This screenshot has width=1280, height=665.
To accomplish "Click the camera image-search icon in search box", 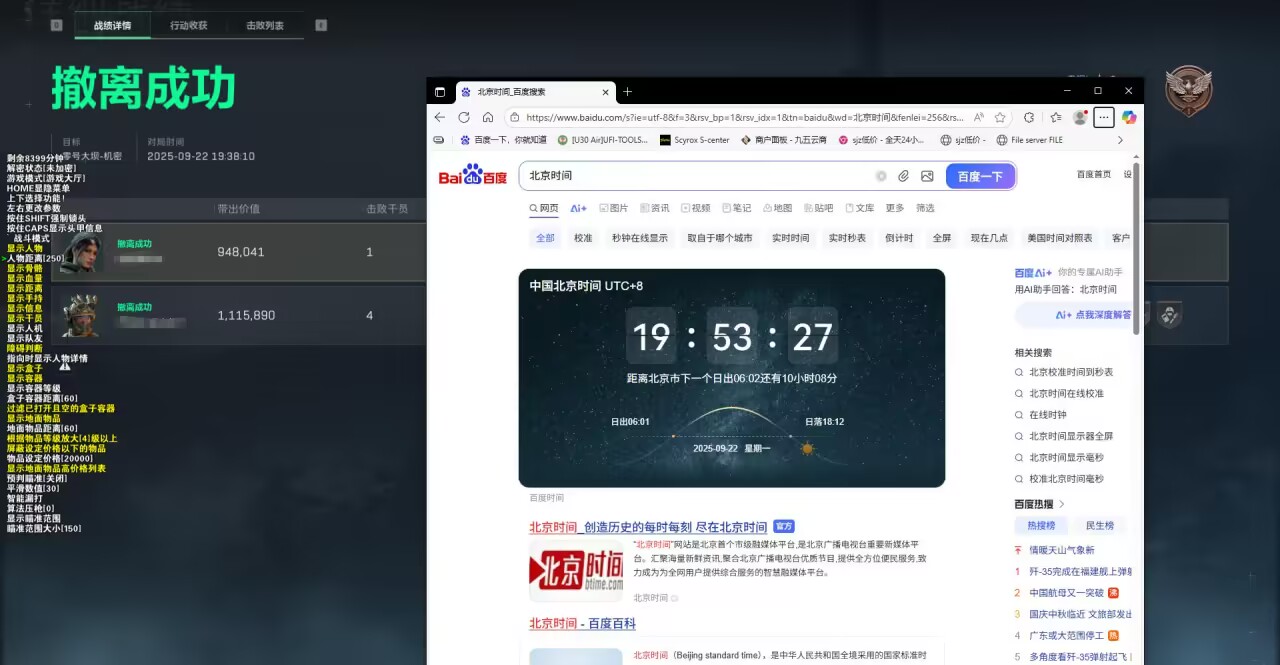I will [x=927, y=176].
